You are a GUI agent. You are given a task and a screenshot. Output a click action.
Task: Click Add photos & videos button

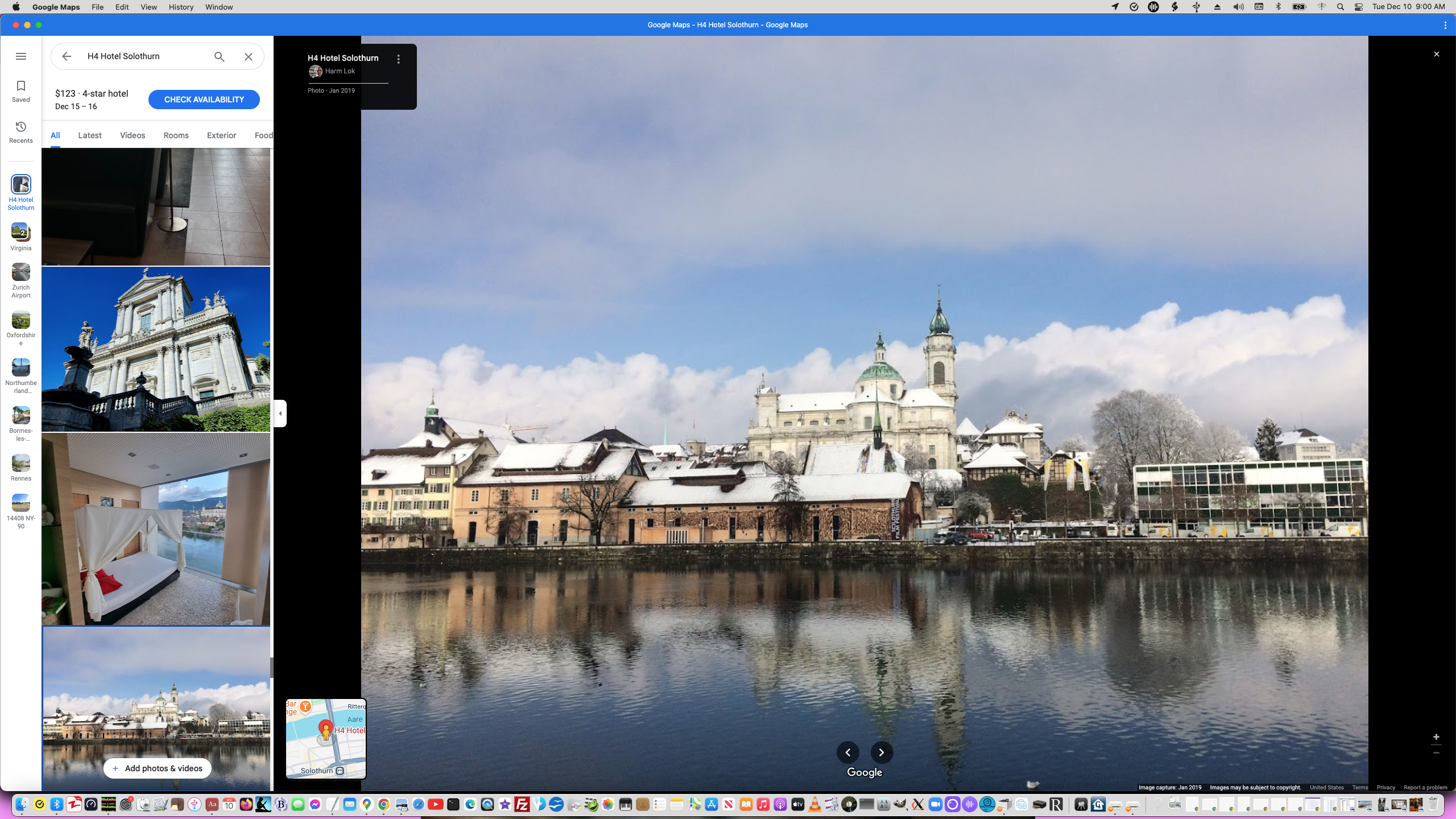[157, 768]
